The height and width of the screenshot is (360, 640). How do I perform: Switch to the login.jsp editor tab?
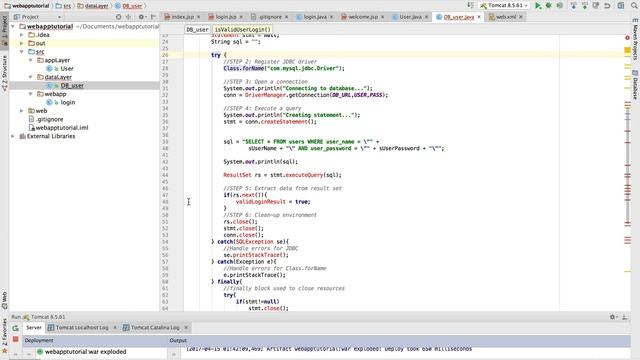(226, 17)
